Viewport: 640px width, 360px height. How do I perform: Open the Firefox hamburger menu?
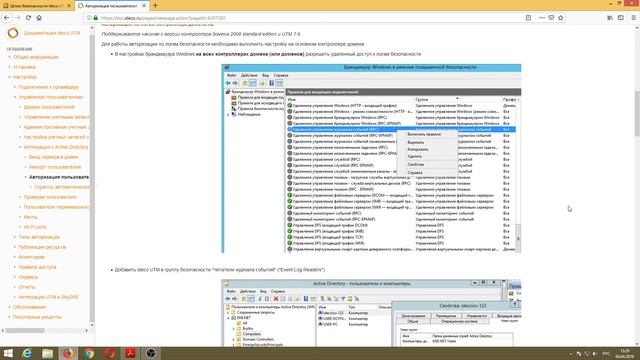tap(633, 18)
